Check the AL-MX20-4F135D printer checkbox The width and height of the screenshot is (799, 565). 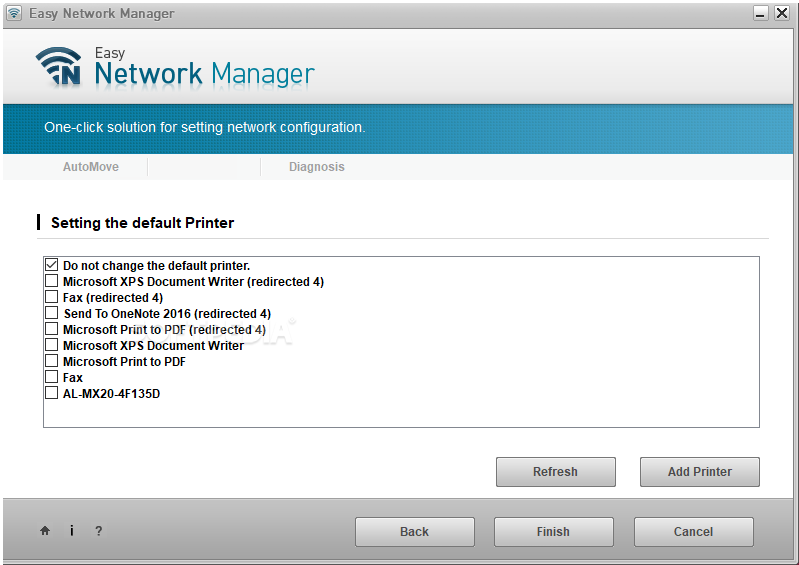click(51, 393)
